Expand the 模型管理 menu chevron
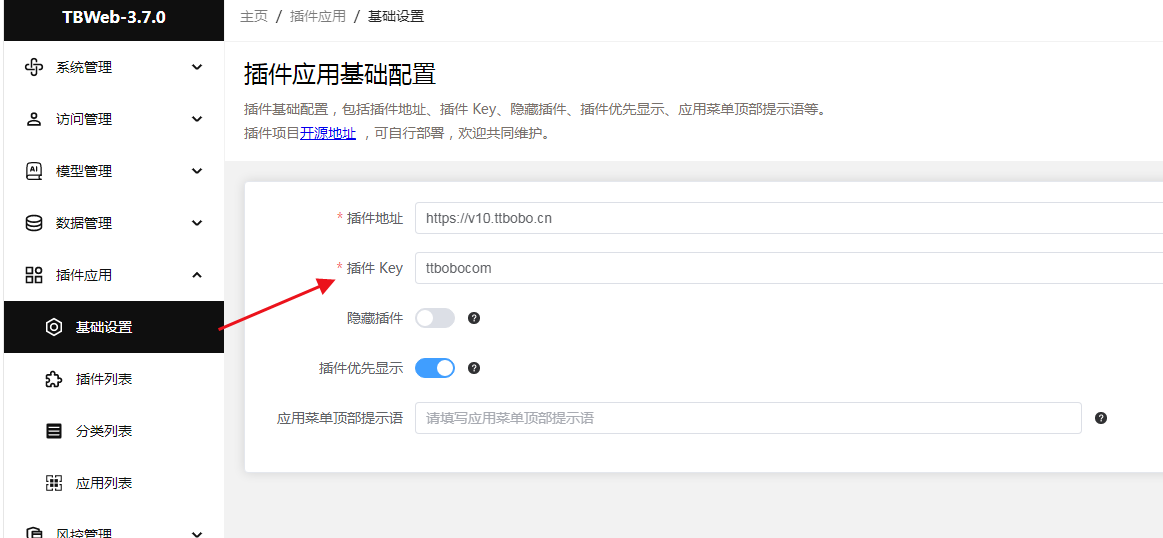The height and width of the screenshot is (538, 1163). coord(197,171)
